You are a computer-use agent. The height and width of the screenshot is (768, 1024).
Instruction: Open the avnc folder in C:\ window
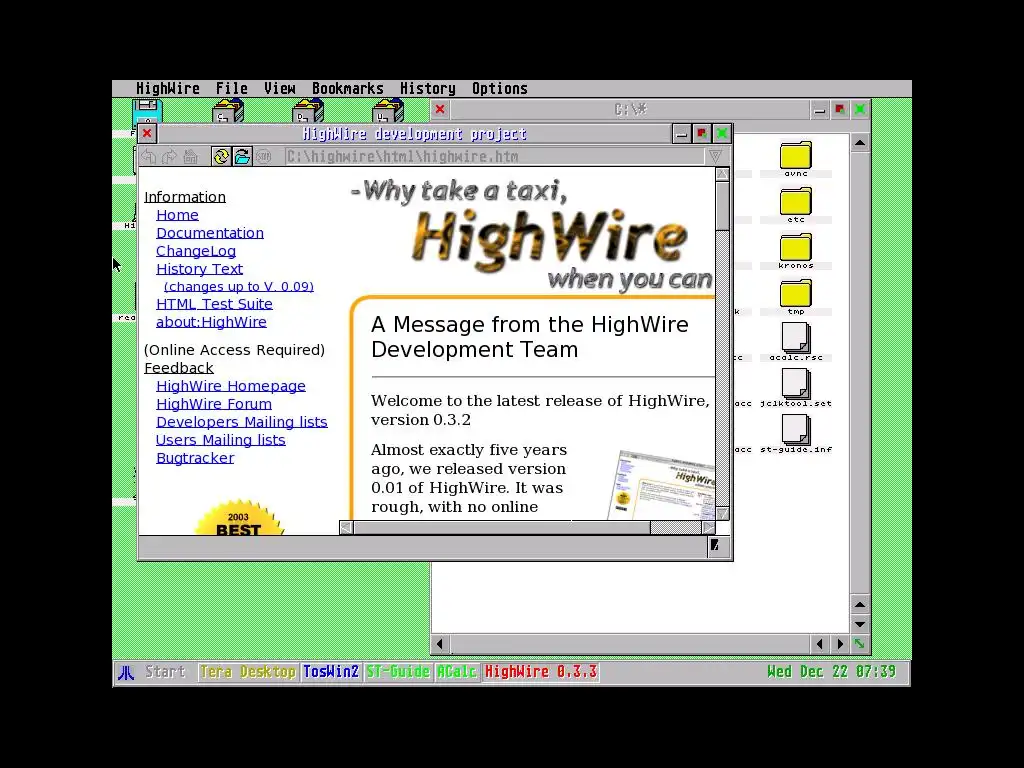coord(795,159)
